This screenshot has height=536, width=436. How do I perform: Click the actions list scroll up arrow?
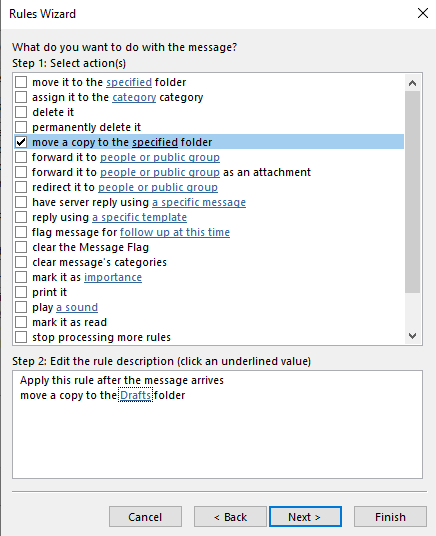coord(412,83)
